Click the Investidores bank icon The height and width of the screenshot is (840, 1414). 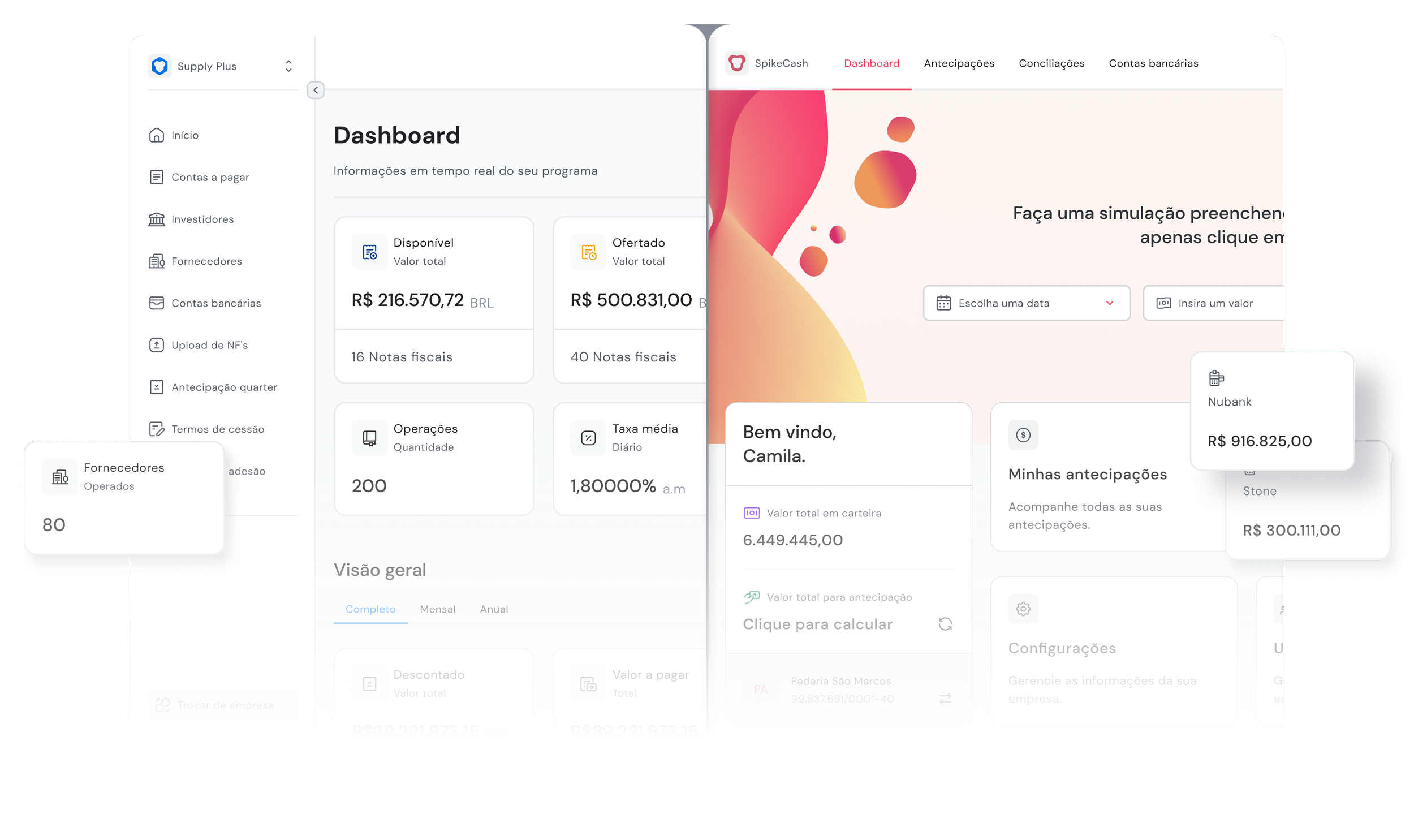(x=156, y=219)
